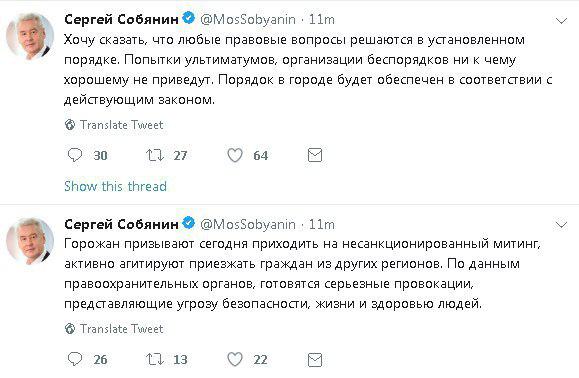This screenshot has width=579, height=378.
Task: Like the first tweet with 64 likes
Action: [234, 155]
